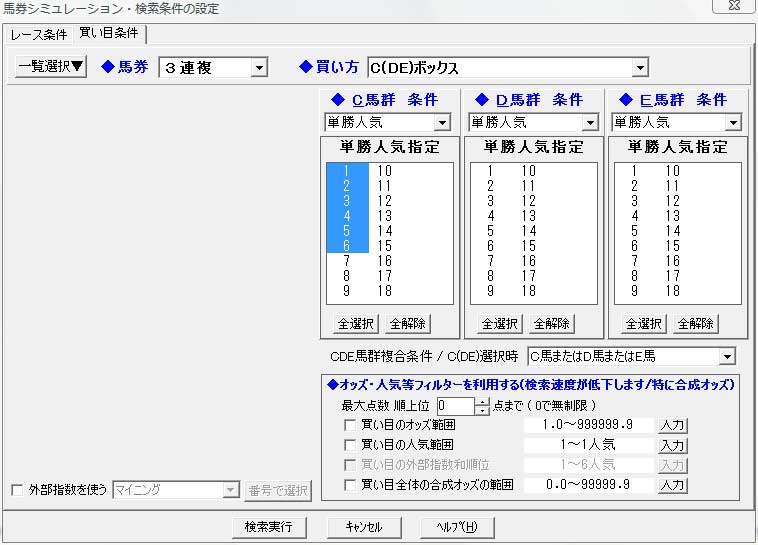Enable the 買い目のオッズ範囲 checkbox
The width and height of the screenshot is (758, 545).
point(349,425)
